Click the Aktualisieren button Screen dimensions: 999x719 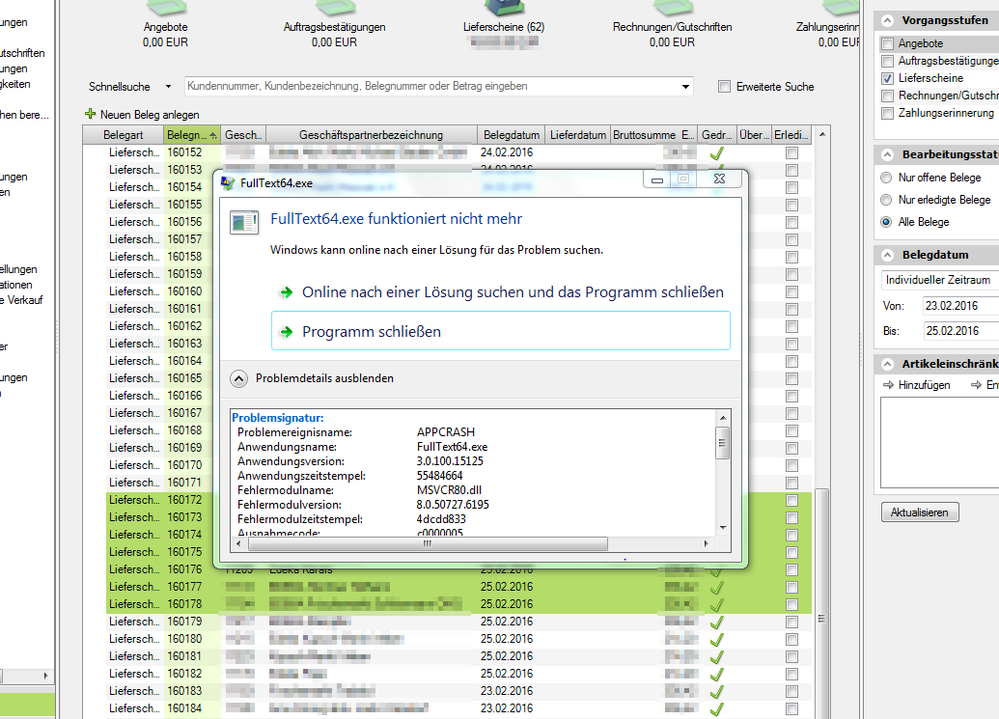point(920,512)
